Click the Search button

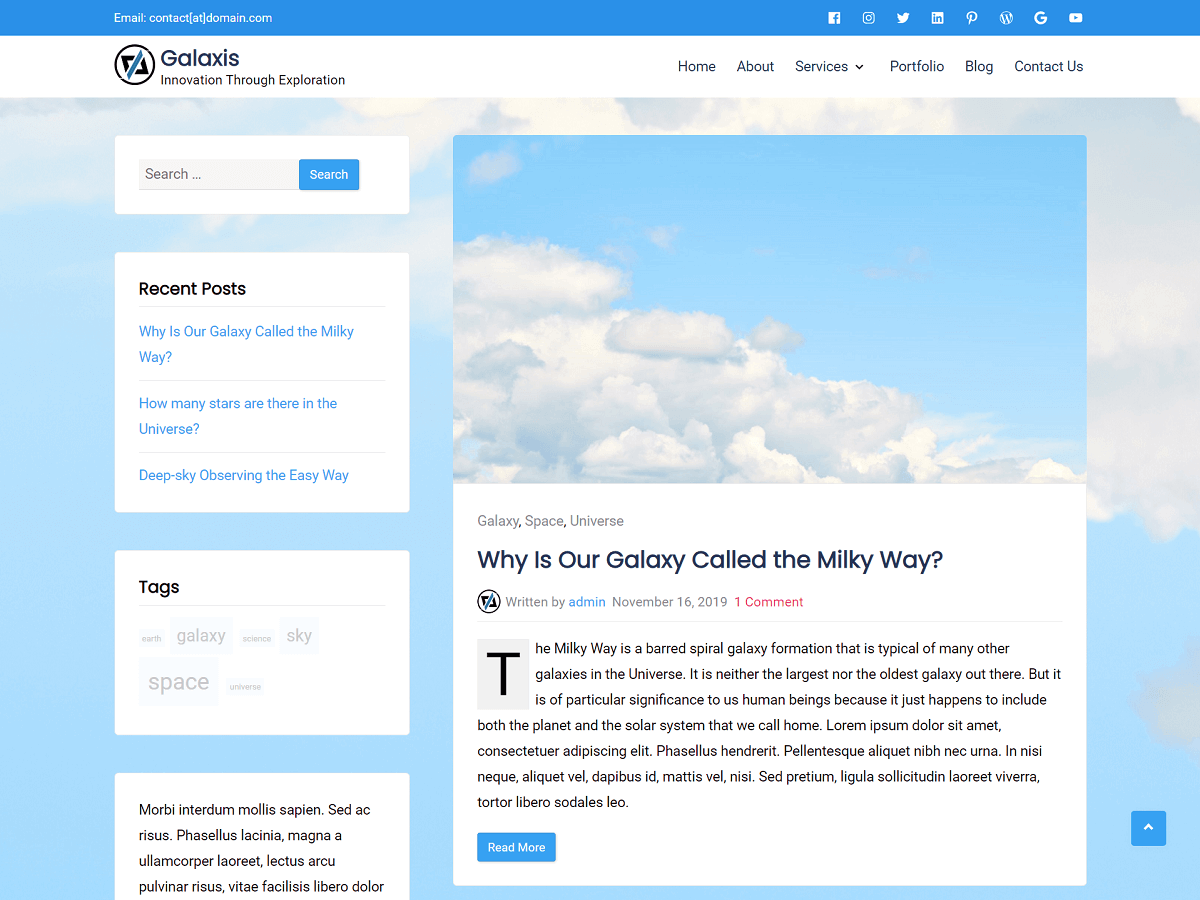[x=329, y=174]
